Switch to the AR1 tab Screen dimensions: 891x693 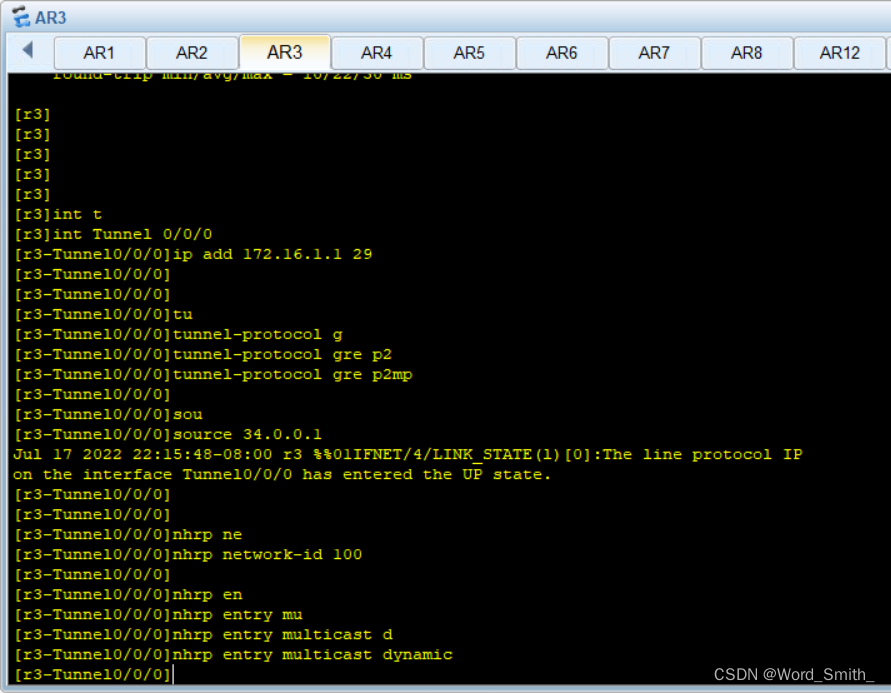[x=99, y=53]
